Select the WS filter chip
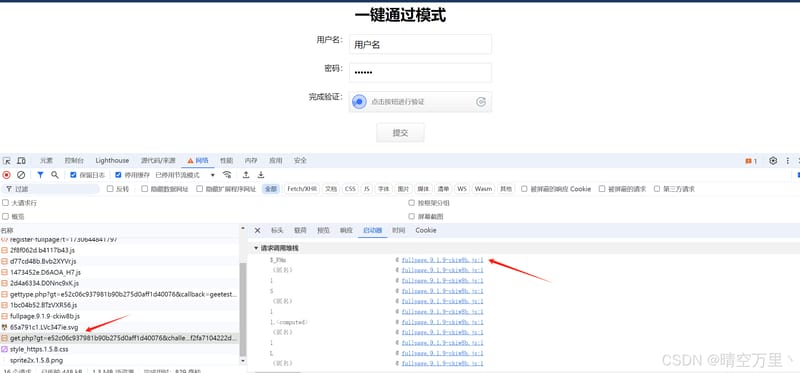This screenshot has height=373, width=800. [x=462, y=189]
